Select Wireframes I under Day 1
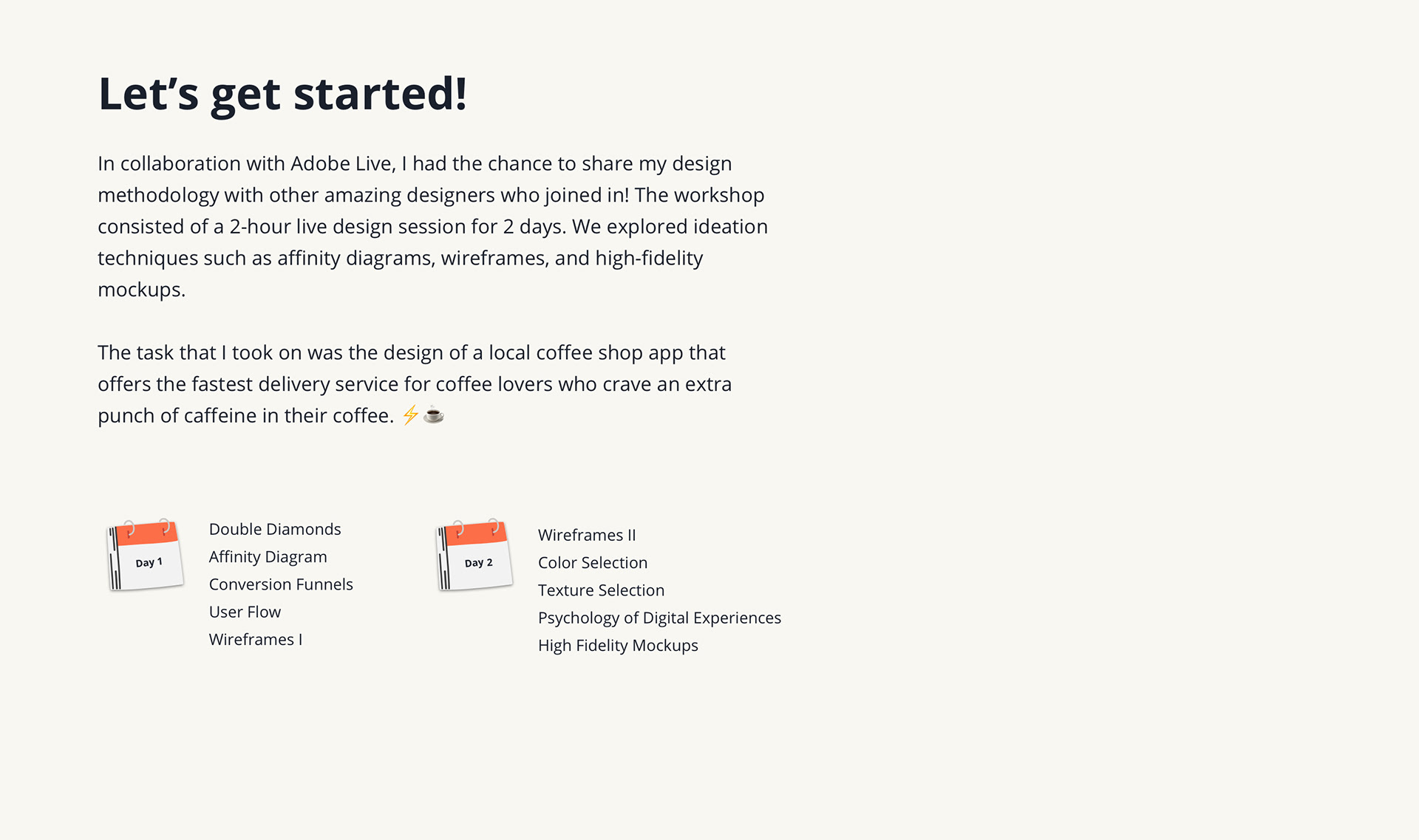 pos(256,640)
